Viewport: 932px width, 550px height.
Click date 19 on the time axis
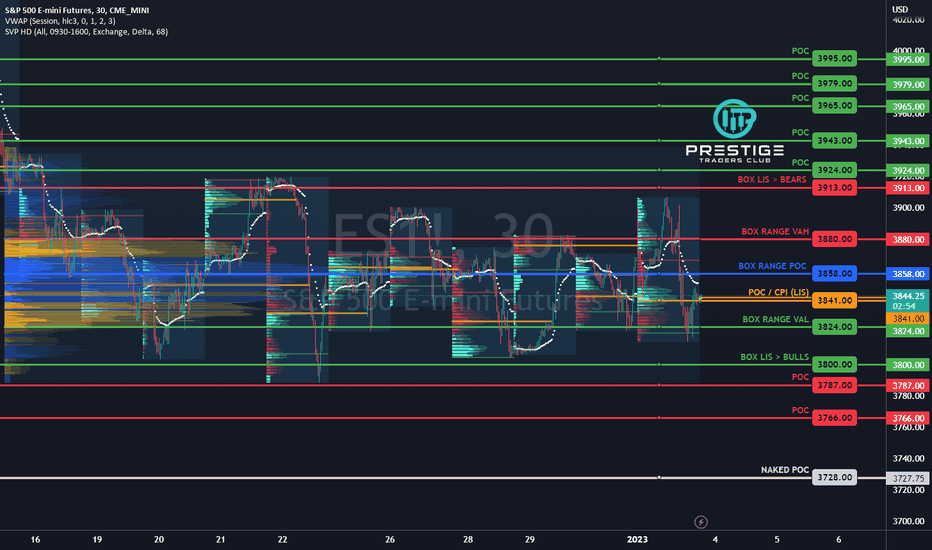pyautogui.click(x=97, y=539)
